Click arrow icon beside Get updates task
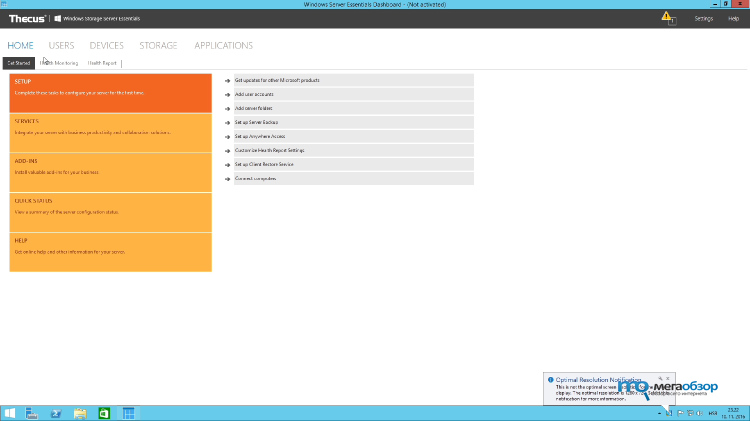This screenshot has height=421, width=750. pos(228,81)
